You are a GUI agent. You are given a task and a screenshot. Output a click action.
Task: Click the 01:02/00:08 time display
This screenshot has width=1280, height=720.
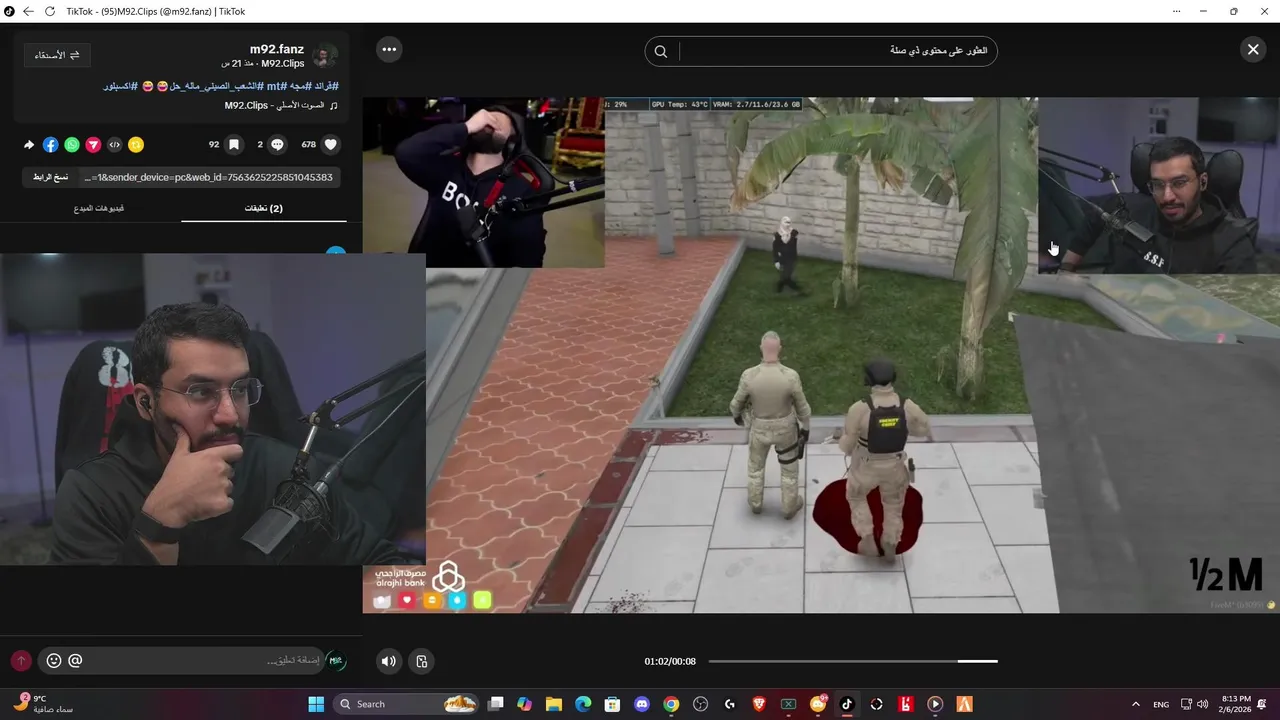click(x=670, y=661)
